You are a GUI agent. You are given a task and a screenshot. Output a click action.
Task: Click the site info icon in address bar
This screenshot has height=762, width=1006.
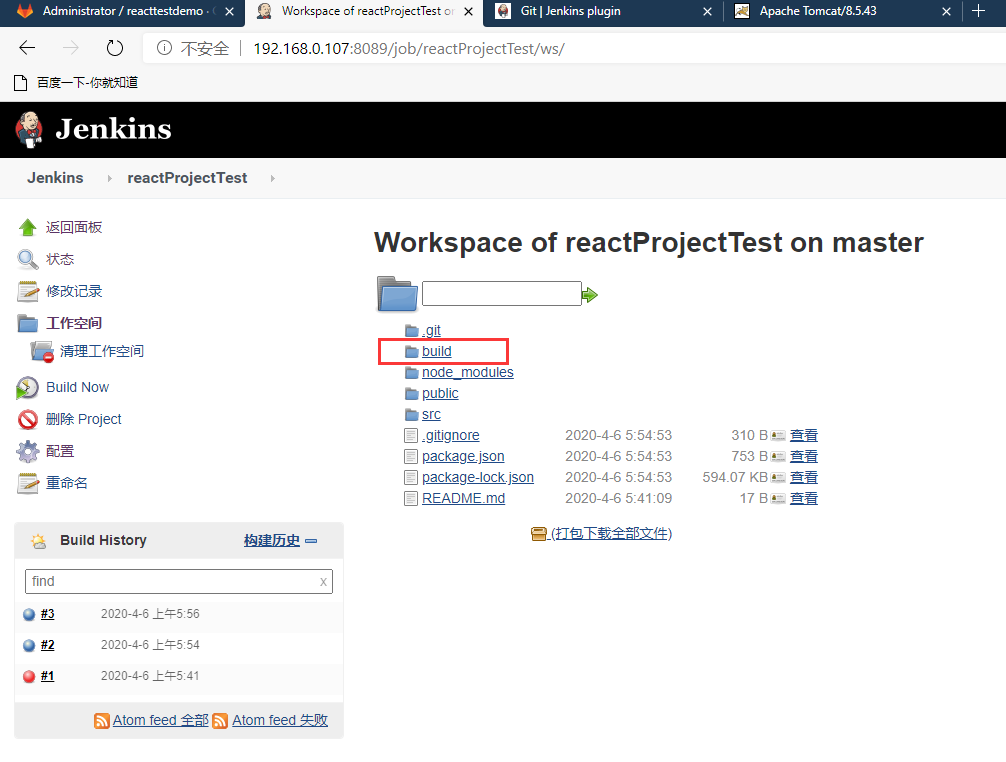pos(164,48)
